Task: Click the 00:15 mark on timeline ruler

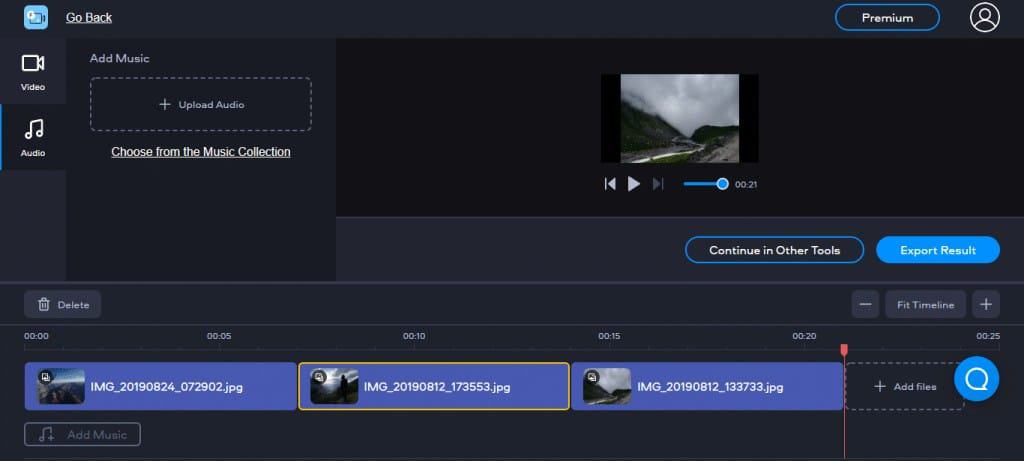Action: pyautogui.click(x=609, y=336)
